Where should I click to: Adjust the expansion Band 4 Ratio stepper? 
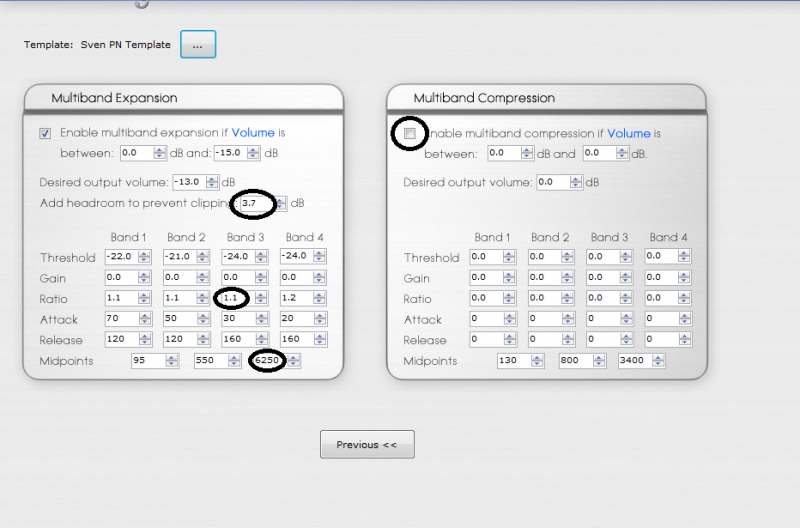tap(321, 298)
